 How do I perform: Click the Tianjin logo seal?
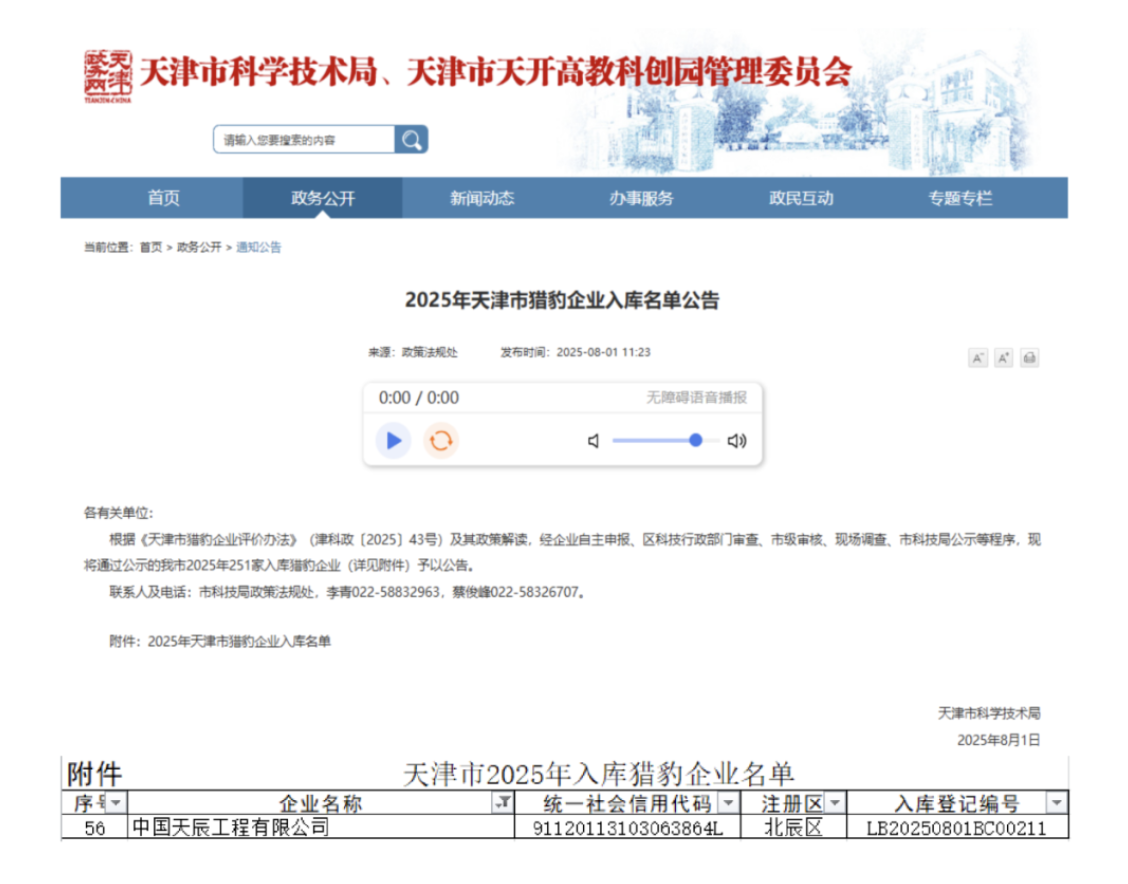pos(107,76)
